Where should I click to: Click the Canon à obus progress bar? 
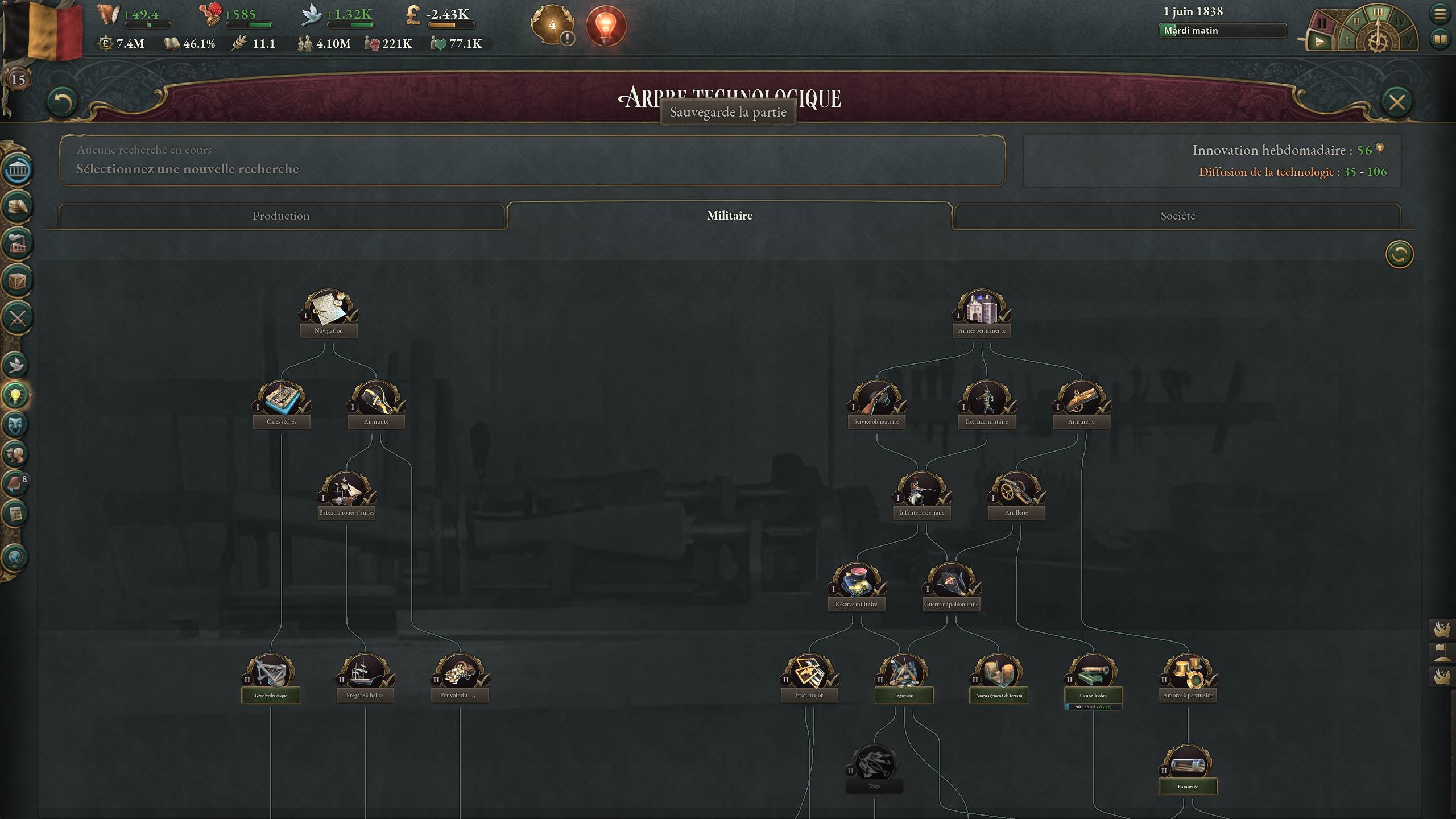tap(1093, 707)
